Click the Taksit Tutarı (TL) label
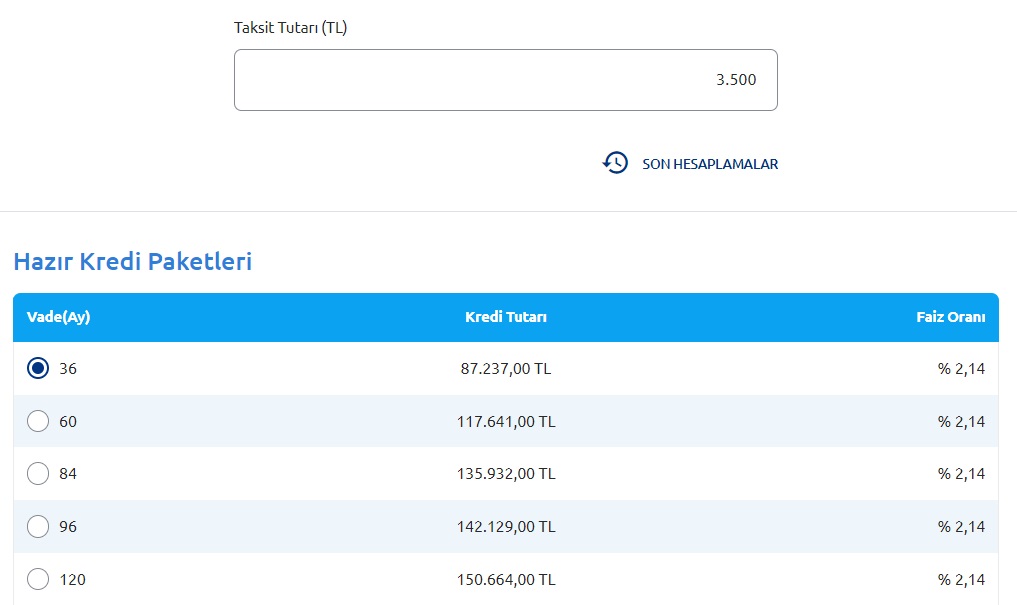Image resolution: width=1017 pixels, height=605 pixels. [x=291, y=28]
